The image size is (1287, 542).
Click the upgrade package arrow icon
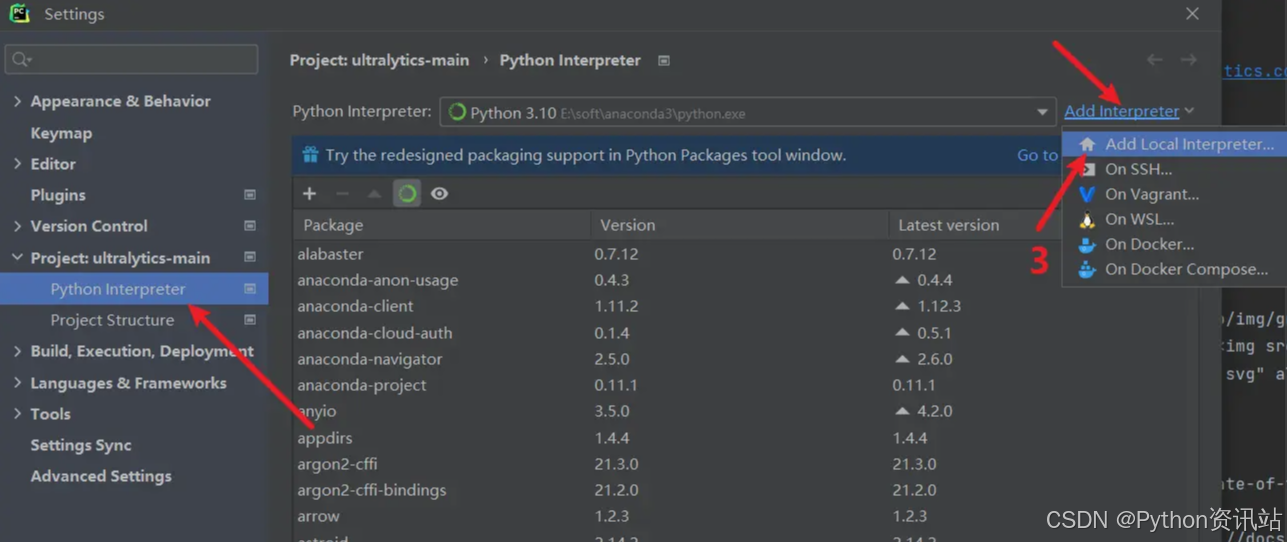[x=374, y=193]
